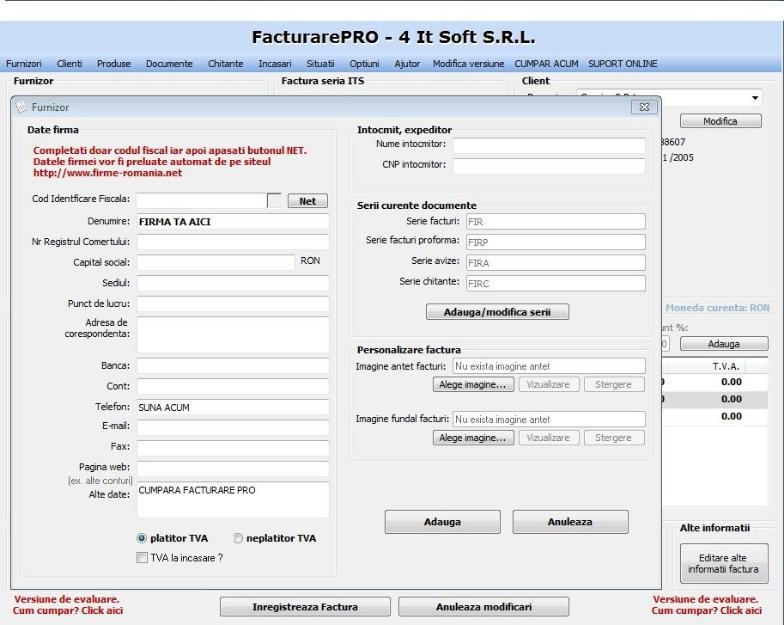
Task: Focus the Fax field
Action: (x=232, y=448)
